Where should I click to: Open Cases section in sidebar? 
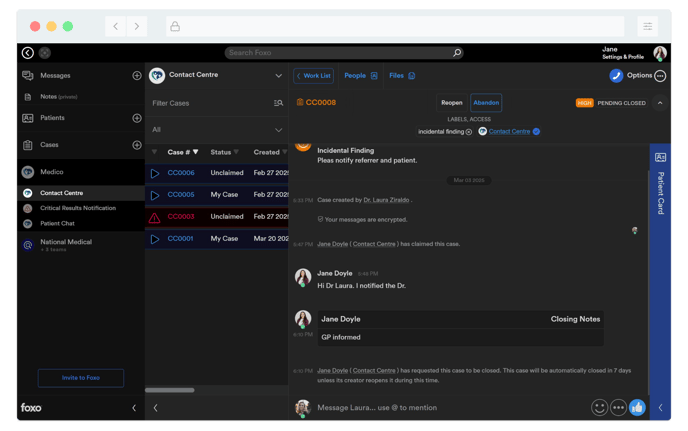click(49, 145)
